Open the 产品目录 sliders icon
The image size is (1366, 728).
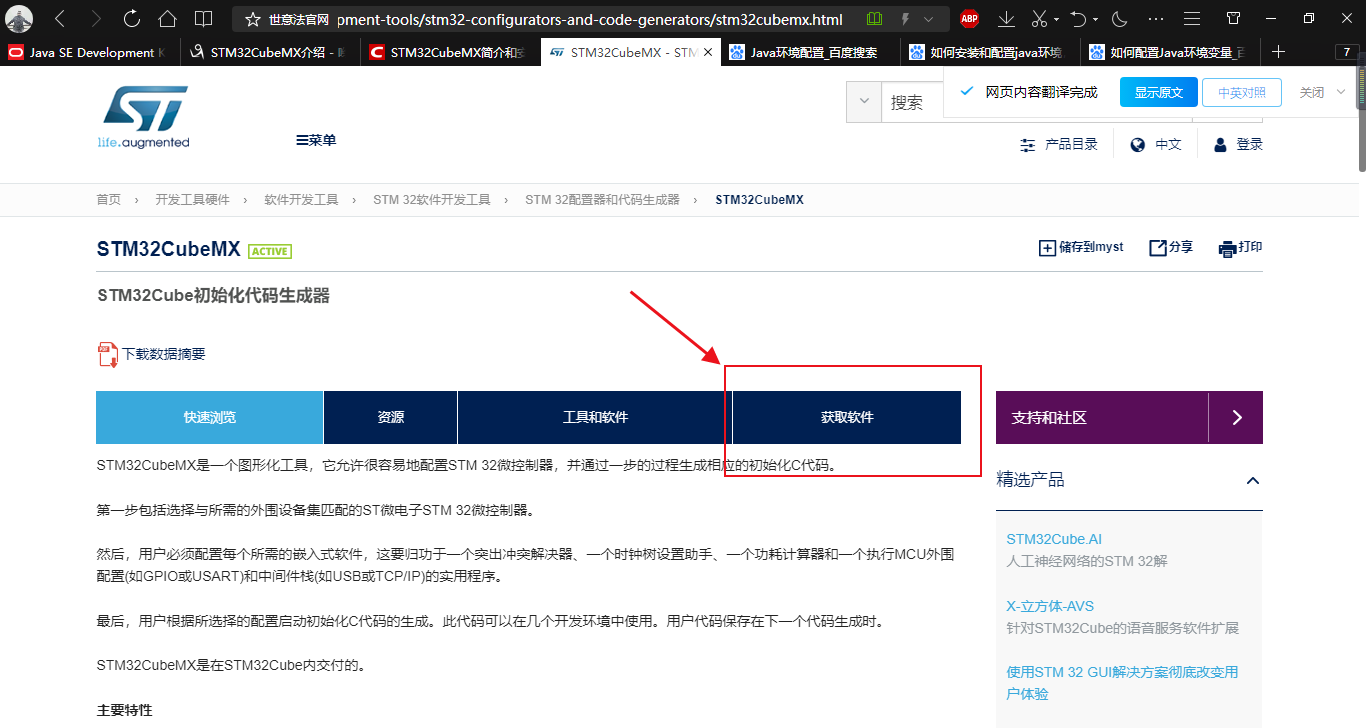(x=1027, y=144)
